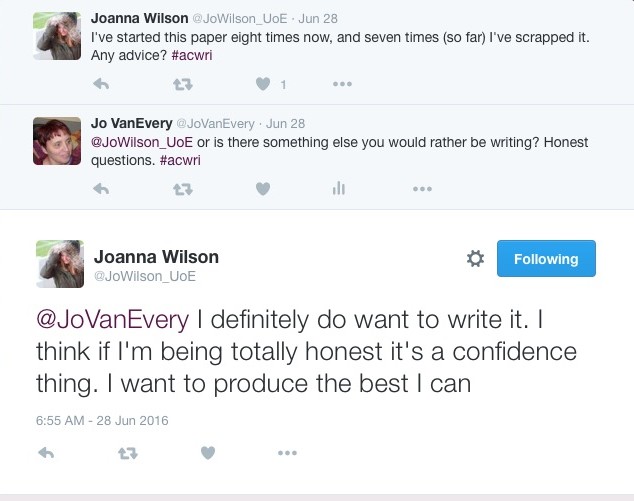Viewport: 634px width, 501px height.
Task: Retweet Joanna's paper advice tweet
Action: (182, 84)
